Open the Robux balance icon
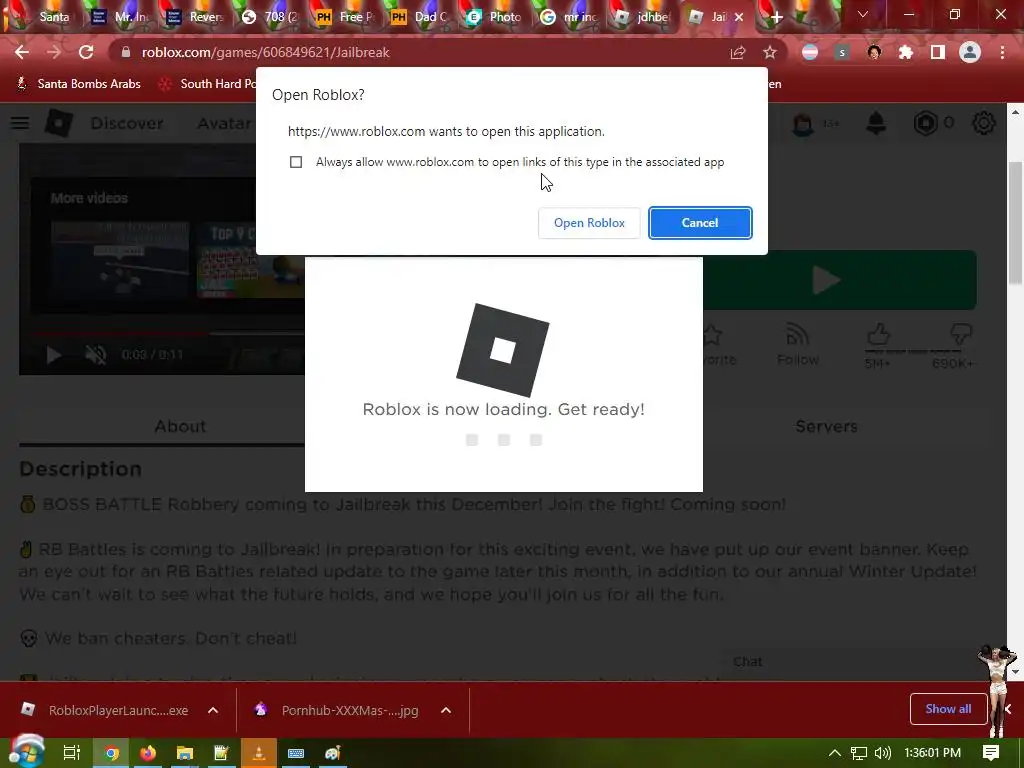Viewport: 1024px width, 768px height. [x=925, y=123]
